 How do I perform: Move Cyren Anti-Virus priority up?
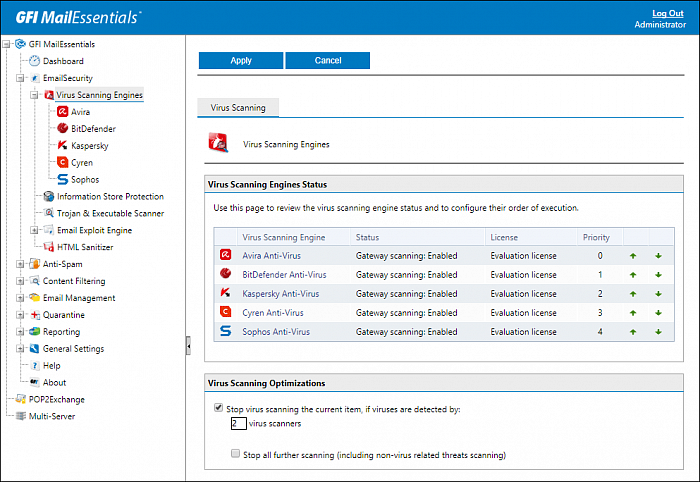pyautogui.click(x=633, y=313)
